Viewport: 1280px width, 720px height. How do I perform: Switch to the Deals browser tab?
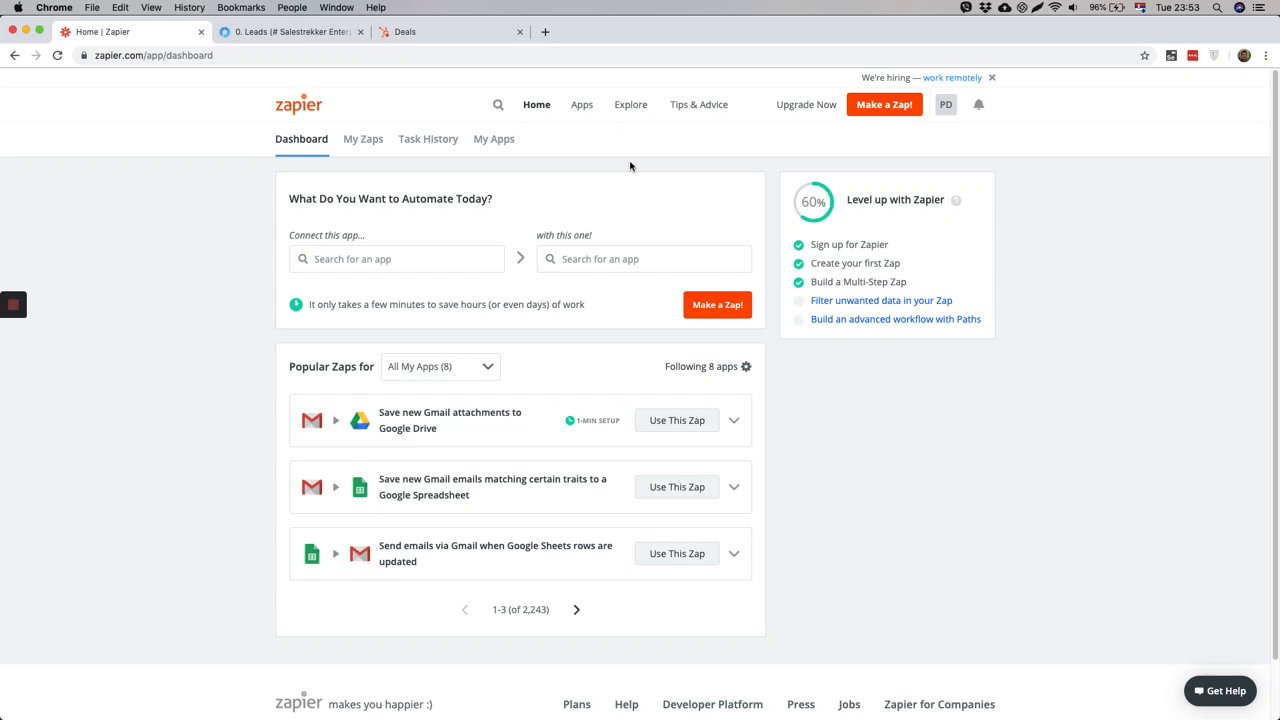point(450,31)
